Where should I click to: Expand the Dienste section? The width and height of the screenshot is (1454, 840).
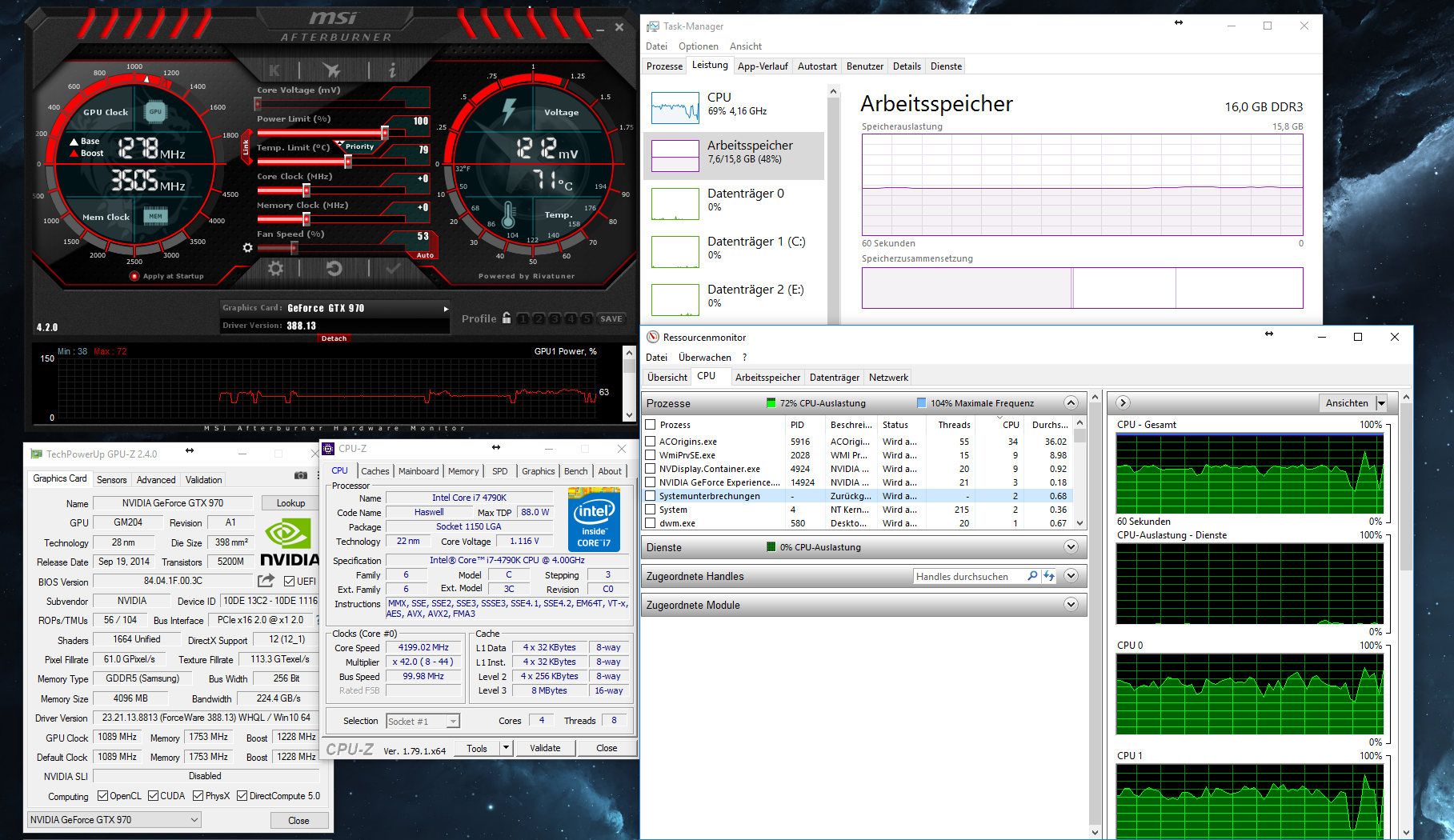pos(1071,547)
